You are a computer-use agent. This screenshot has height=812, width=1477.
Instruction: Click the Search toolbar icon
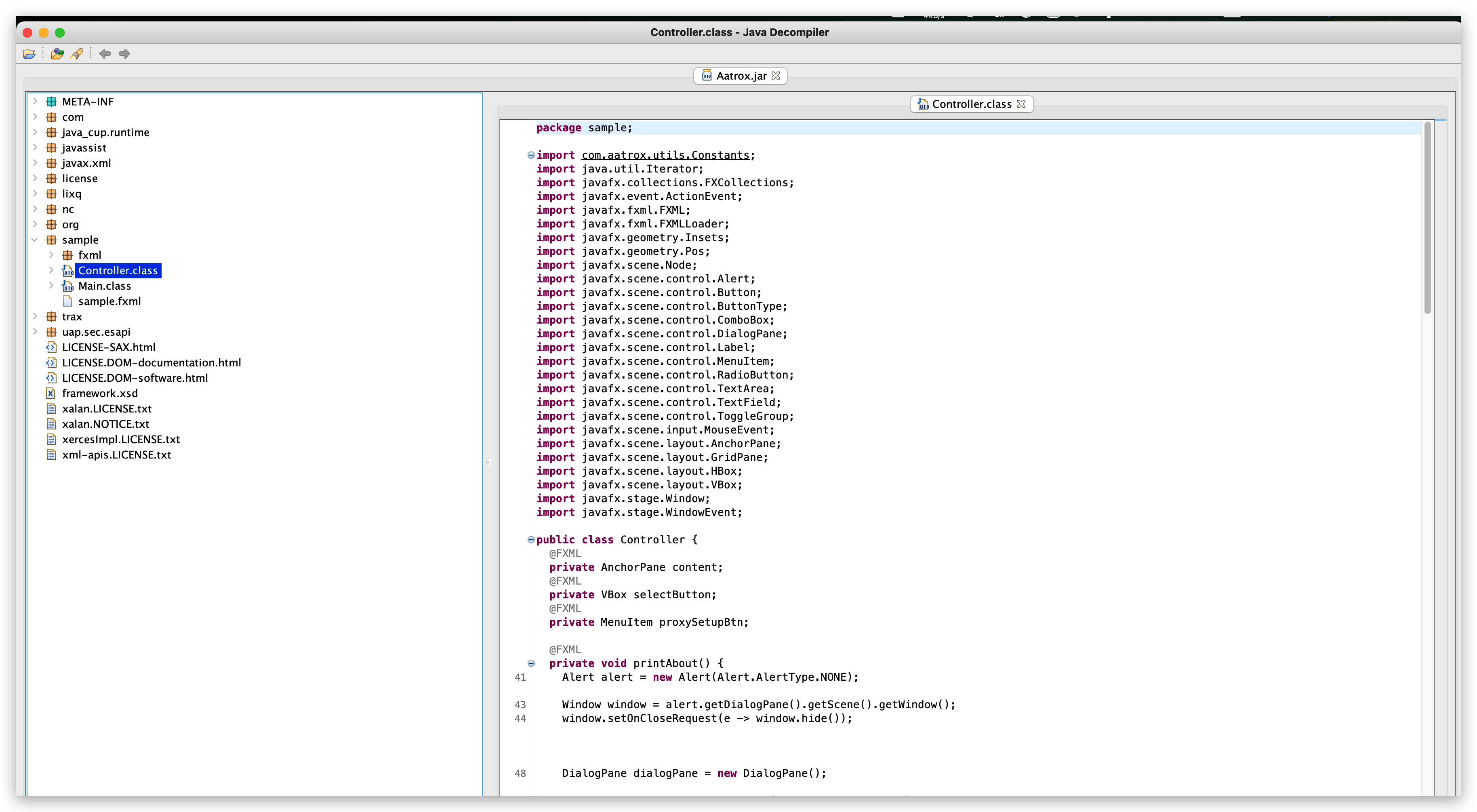[77, 54]
